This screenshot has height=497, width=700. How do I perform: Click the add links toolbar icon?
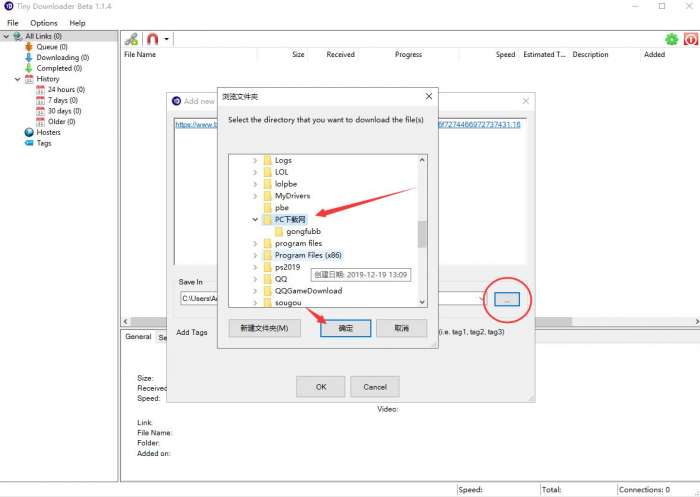[131, 39]
